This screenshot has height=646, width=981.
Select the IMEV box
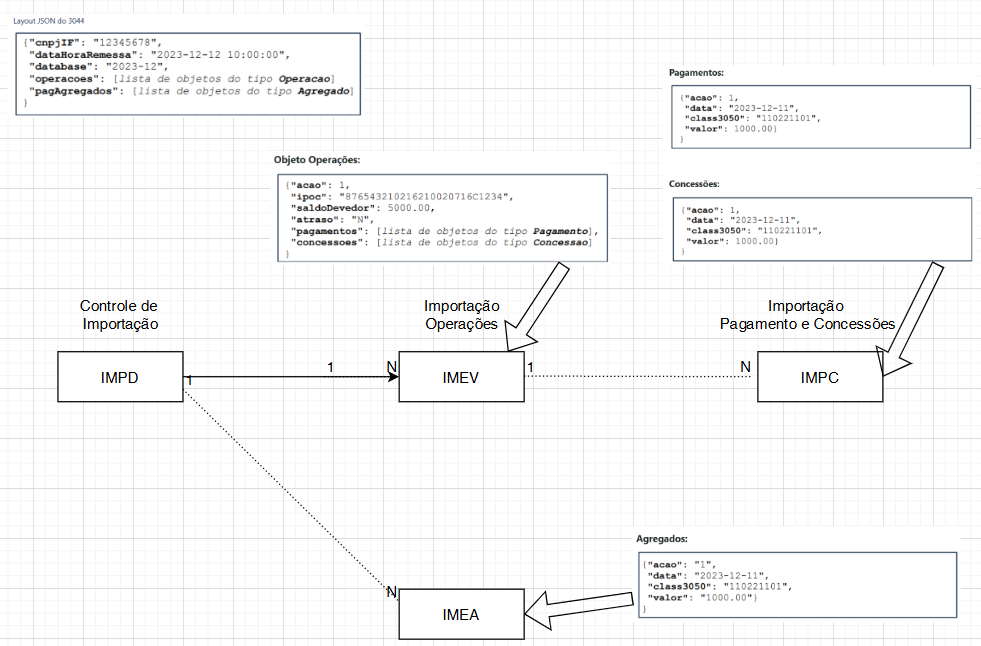click(x=461, y=376)
